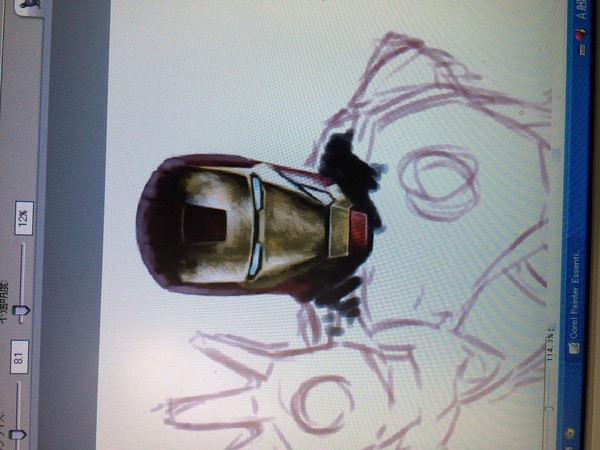Click the 12% opacity value field
Screen dimensions: 600x450
pyautogui.click(x=24, y=218)
